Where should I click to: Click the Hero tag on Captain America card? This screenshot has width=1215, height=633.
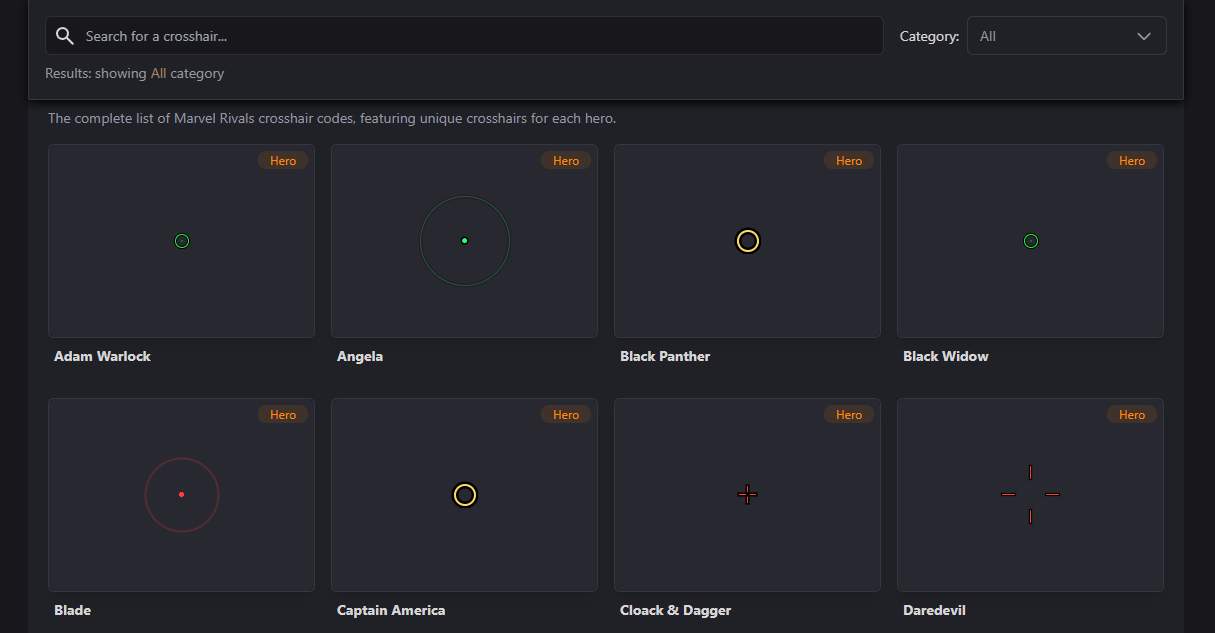click(566, 415)
